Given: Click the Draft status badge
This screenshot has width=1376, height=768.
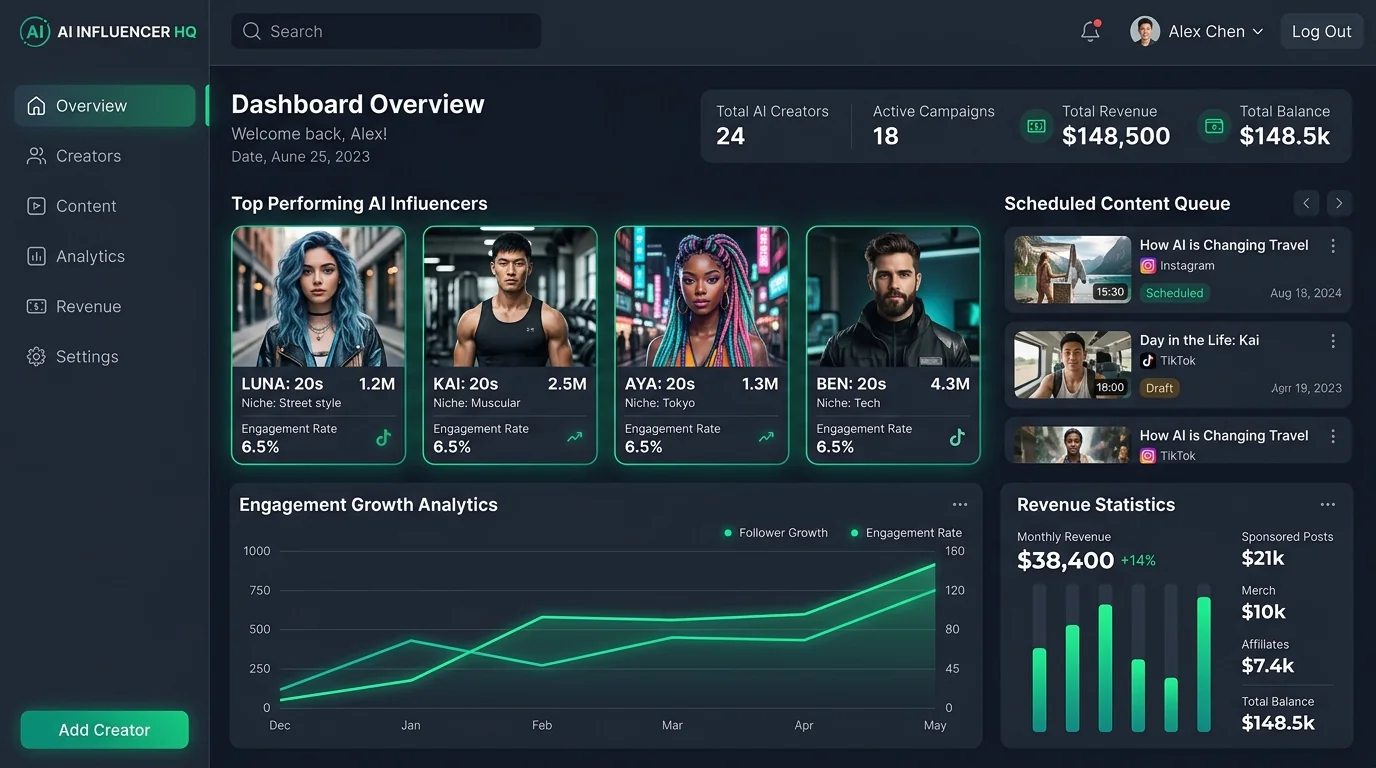Looking at the screenshot, I should 1160,388.
